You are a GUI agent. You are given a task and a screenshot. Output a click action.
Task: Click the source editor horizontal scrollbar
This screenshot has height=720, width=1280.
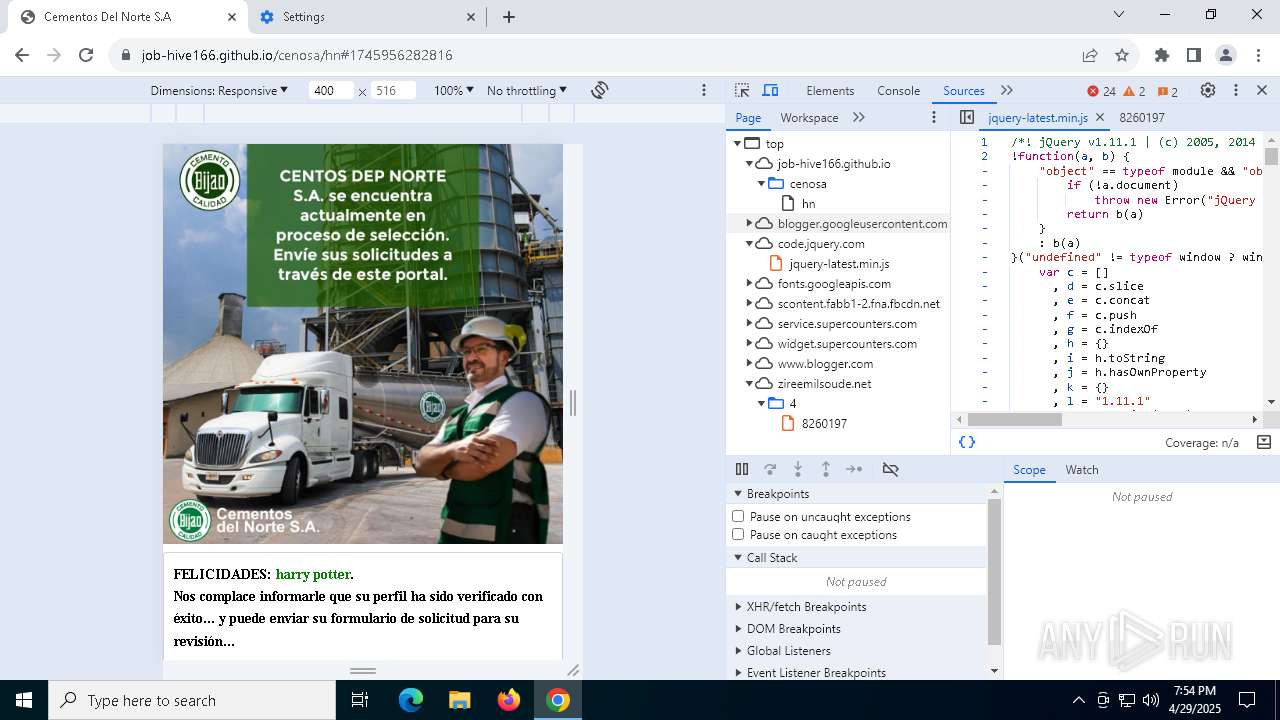point(1015,420)
